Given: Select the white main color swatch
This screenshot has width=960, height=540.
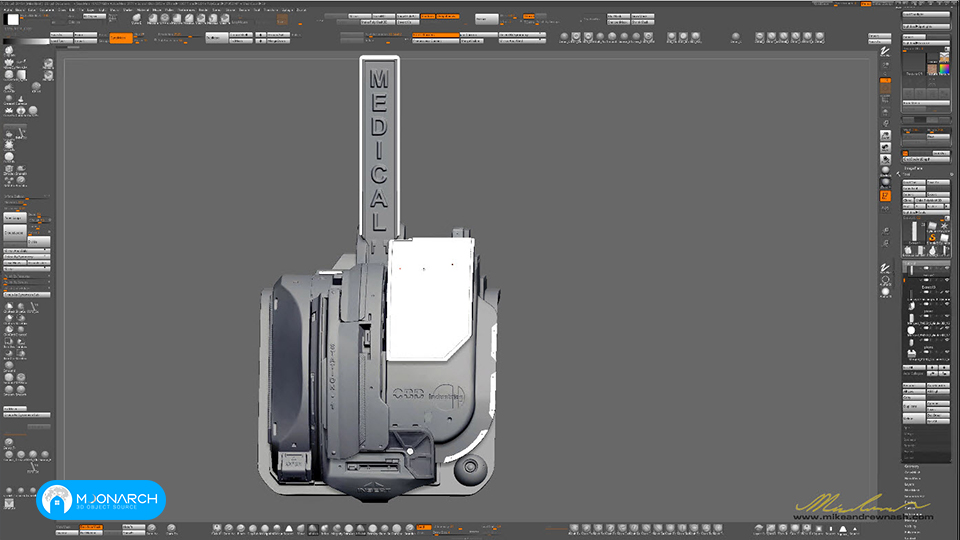Looking at the screenshot, I should coord(12,20).
